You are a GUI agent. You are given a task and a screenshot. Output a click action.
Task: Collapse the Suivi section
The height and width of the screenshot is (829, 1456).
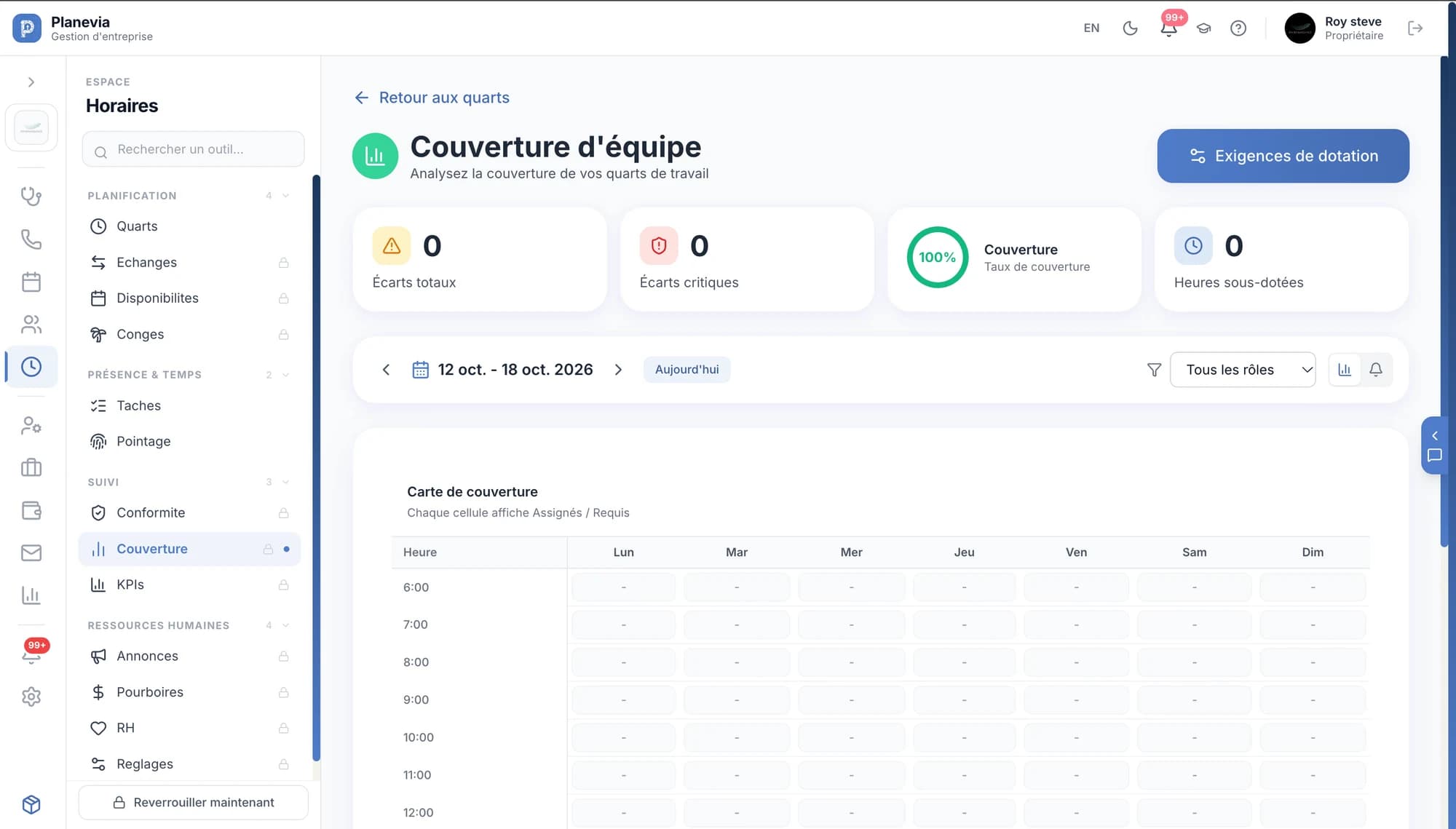285,482
